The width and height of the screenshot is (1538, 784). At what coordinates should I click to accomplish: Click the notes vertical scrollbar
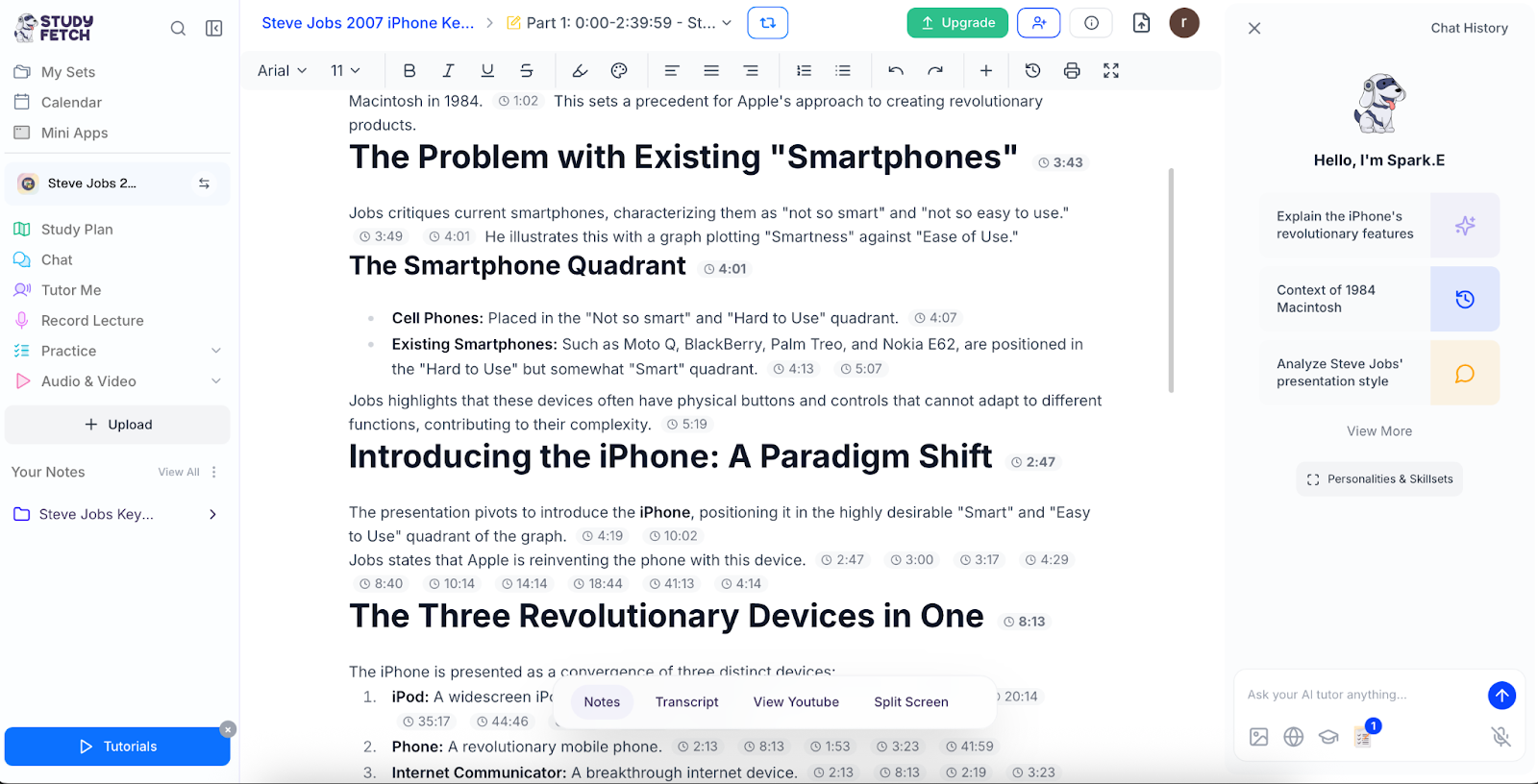pos(1171,281)
